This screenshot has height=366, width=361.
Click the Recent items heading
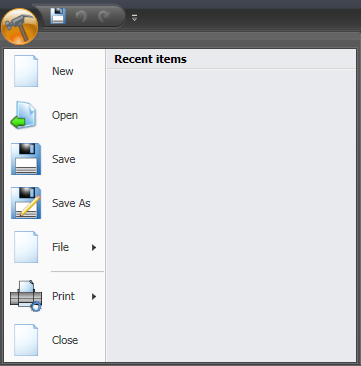coord(150,59)
